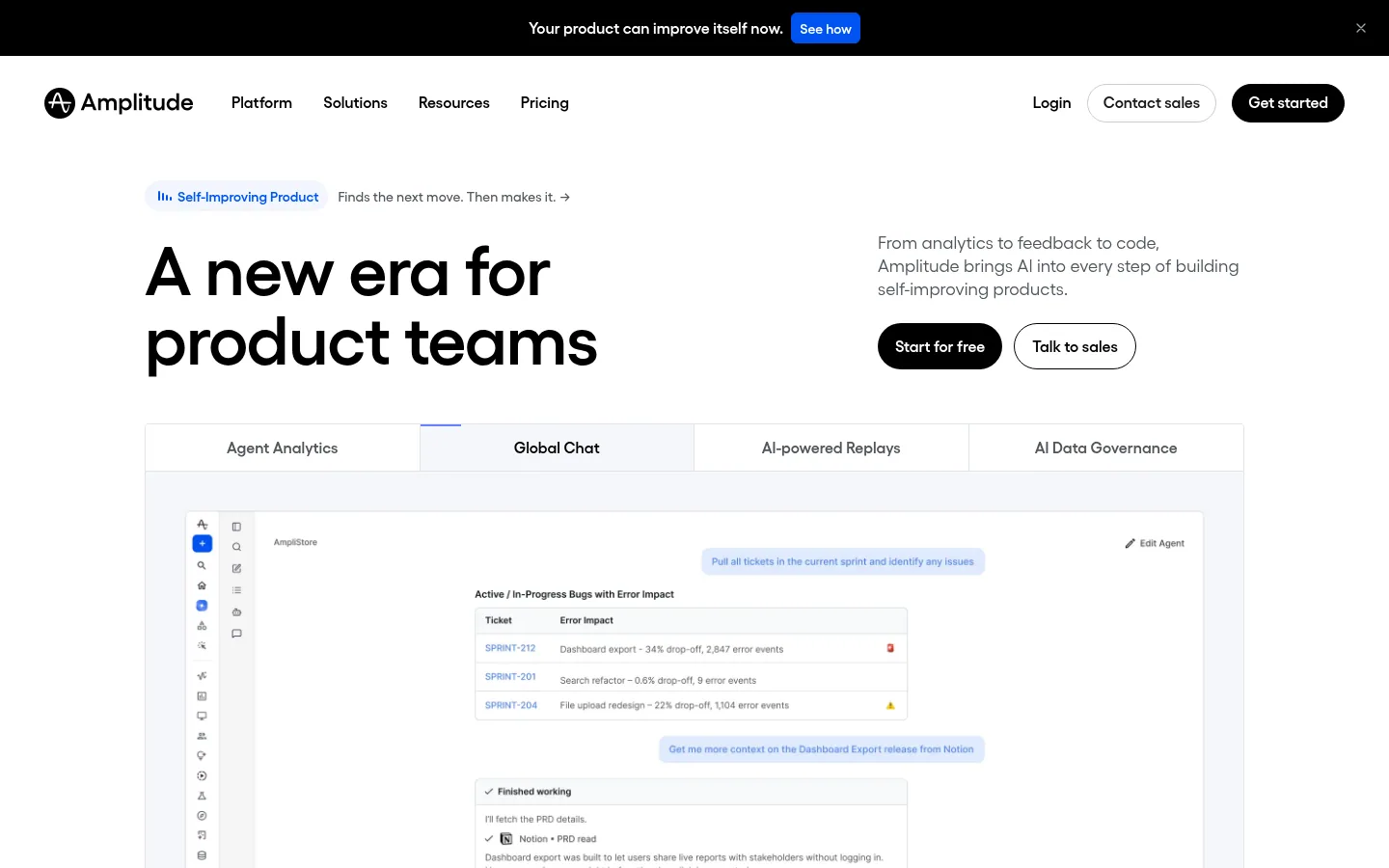The image size is (1389, 868).
Task: Click the small Amplitude logo atop the demo sidebar
Action: pos(202,525)
